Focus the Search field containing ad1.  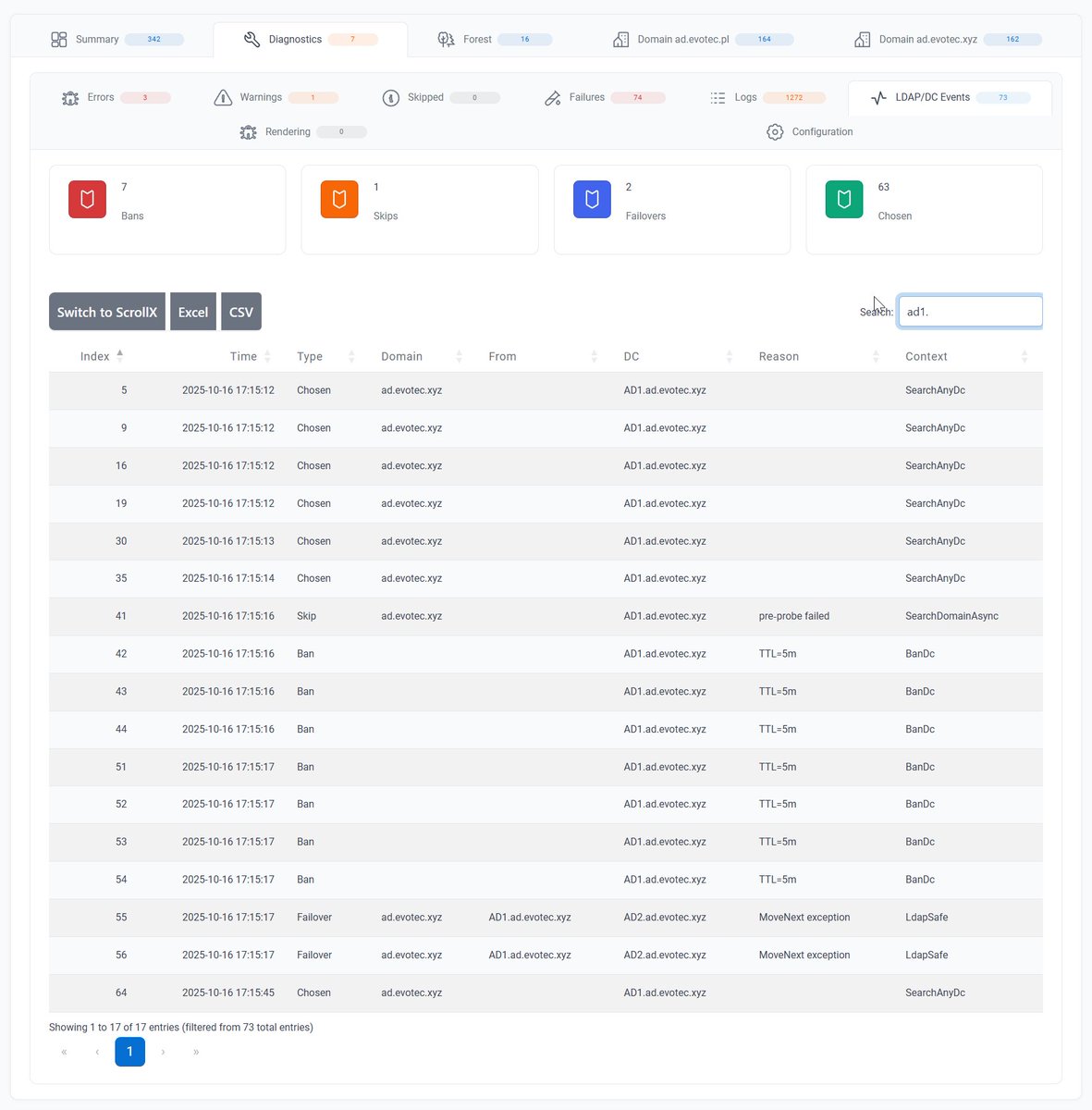(x=970, y=312)
